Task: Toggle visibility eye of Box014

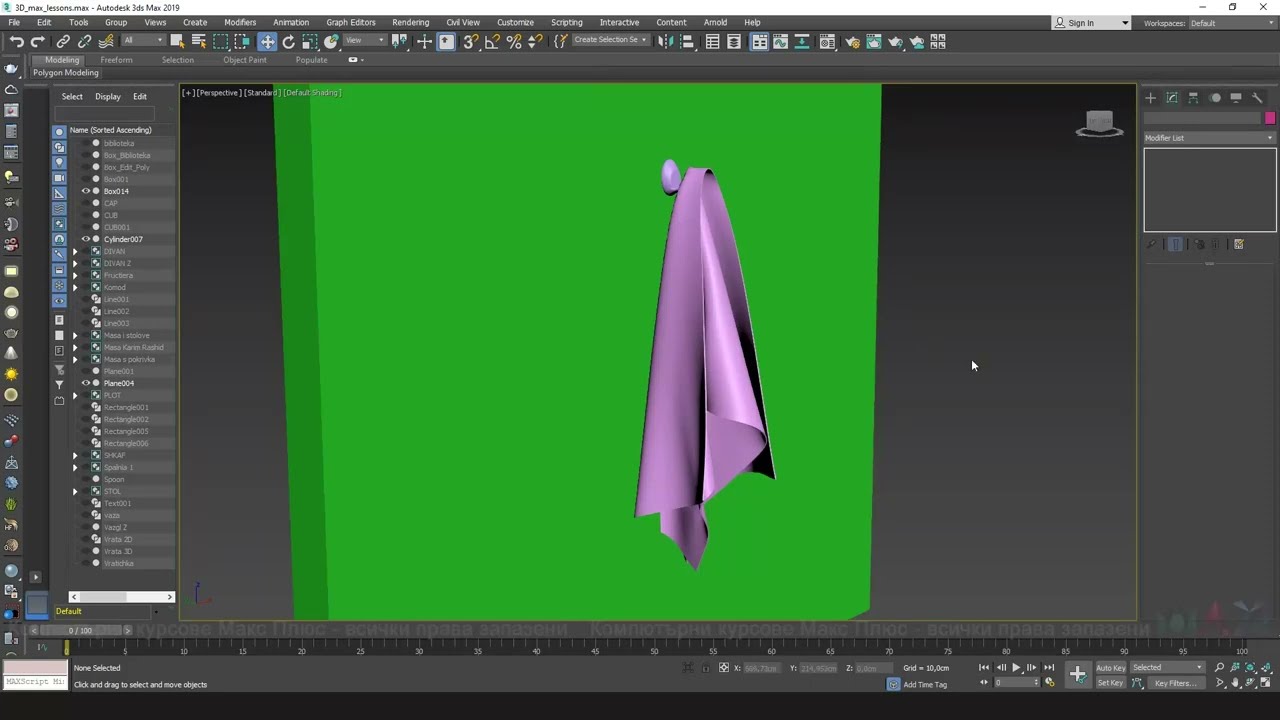Action: (86, 191)
